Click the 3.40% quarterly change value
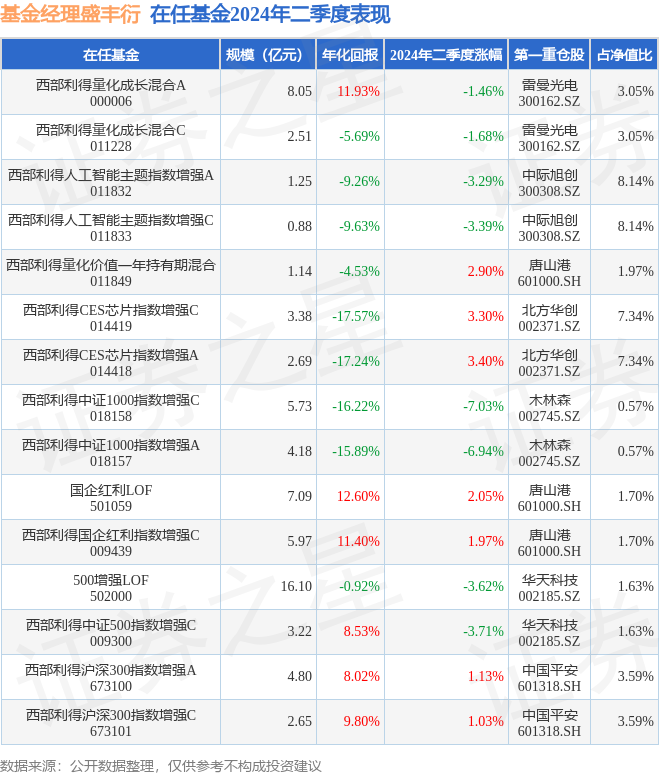659x775 pixels. pyautogui.click(x=486, y=361)
